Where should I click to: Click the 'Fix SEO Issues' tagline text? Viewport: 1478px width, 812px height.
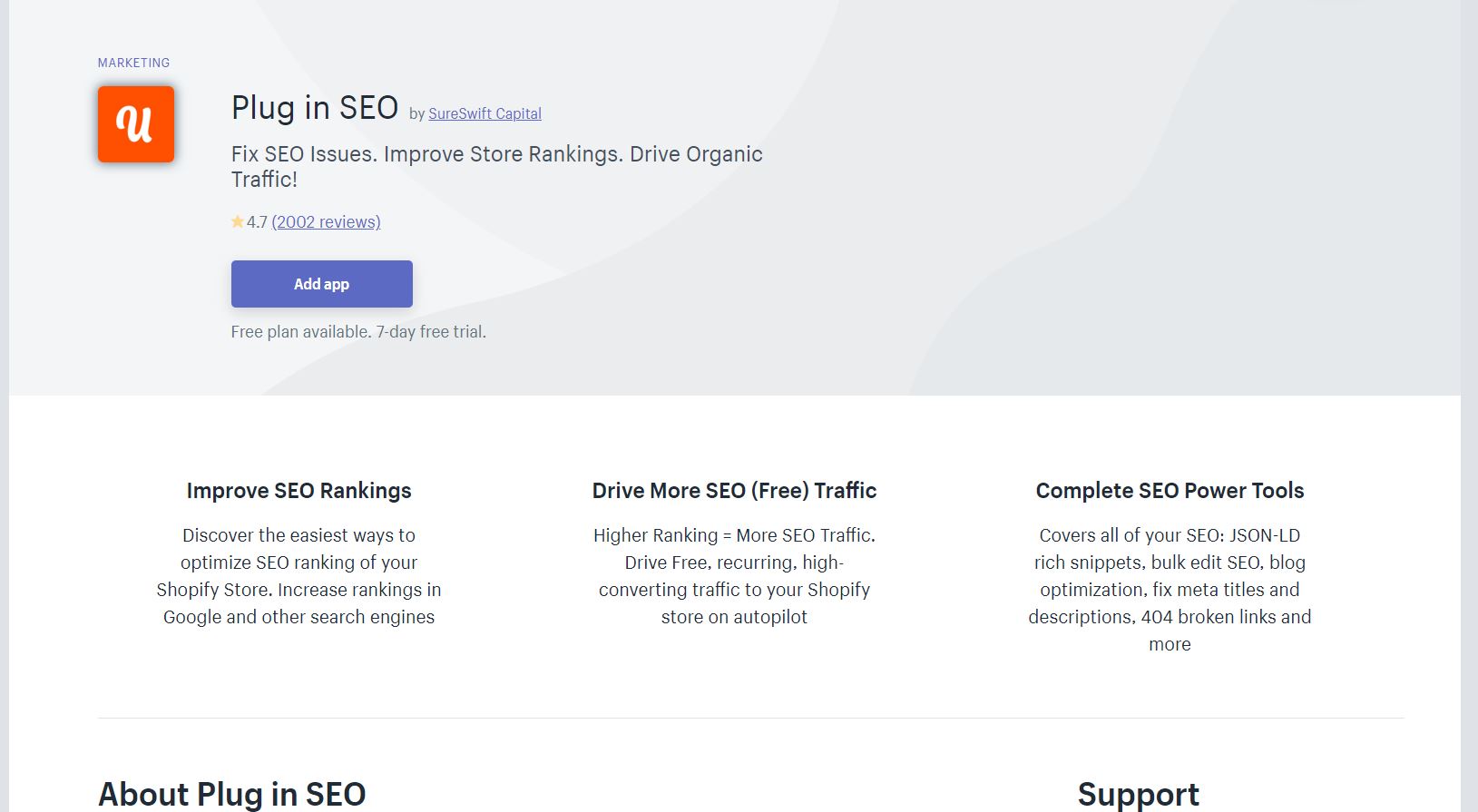pyautogui.click(x=497, y=166)
